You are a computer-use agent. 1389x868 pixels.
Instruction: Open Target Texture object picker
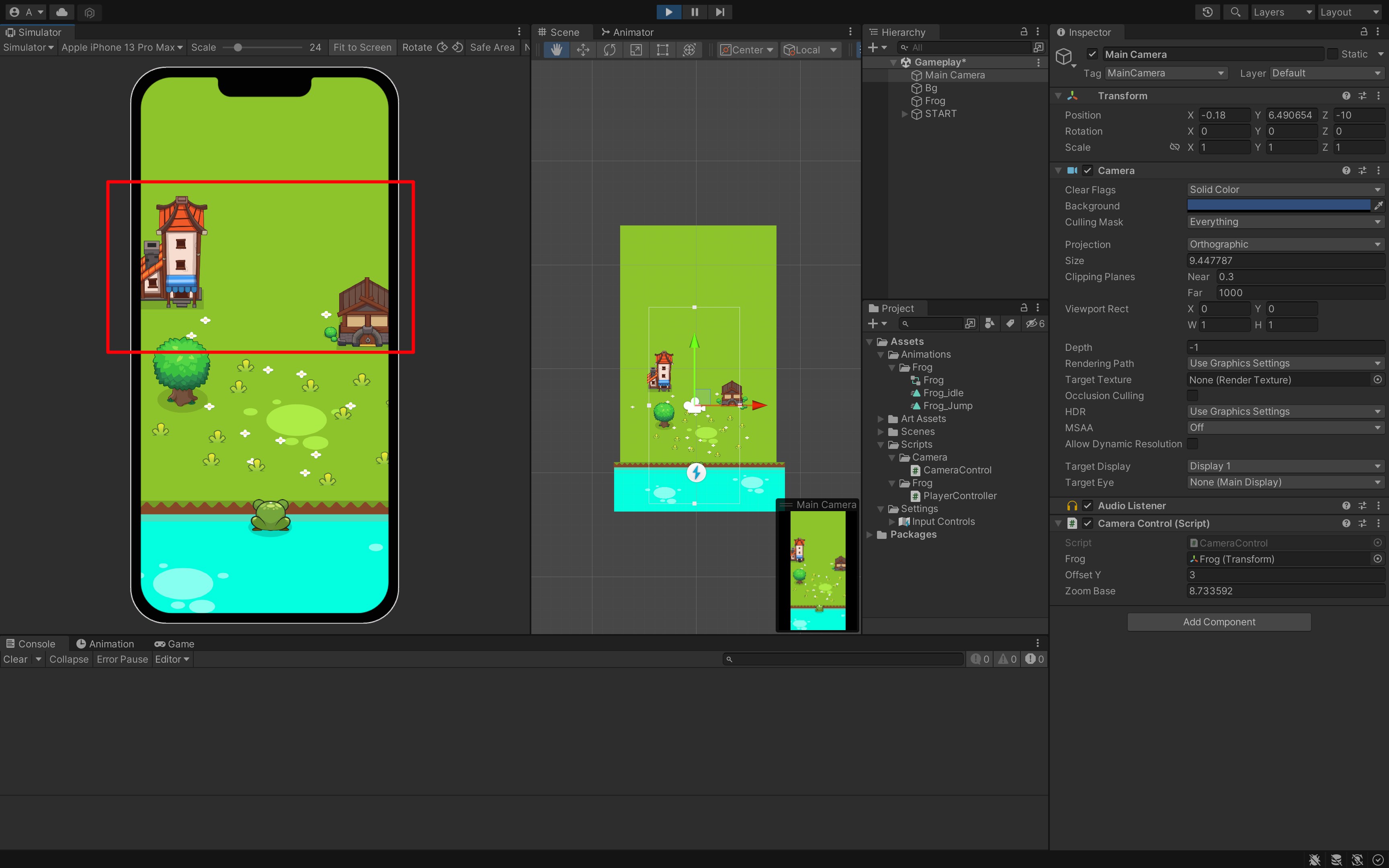pyautogui.click(x=1377, y=379)
